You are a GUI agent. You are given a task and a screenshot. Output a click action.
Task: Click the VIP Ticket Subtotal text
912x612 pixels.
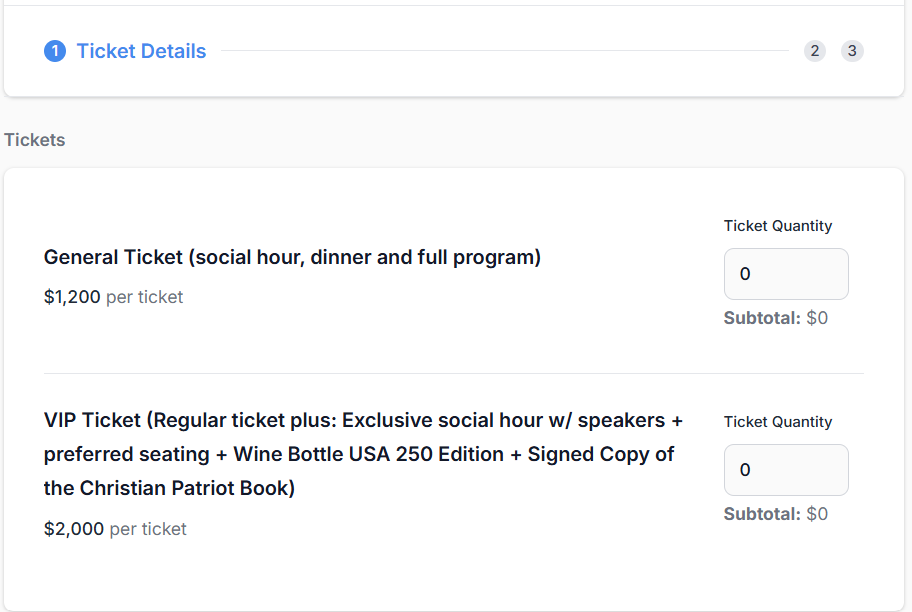(776, 514)
